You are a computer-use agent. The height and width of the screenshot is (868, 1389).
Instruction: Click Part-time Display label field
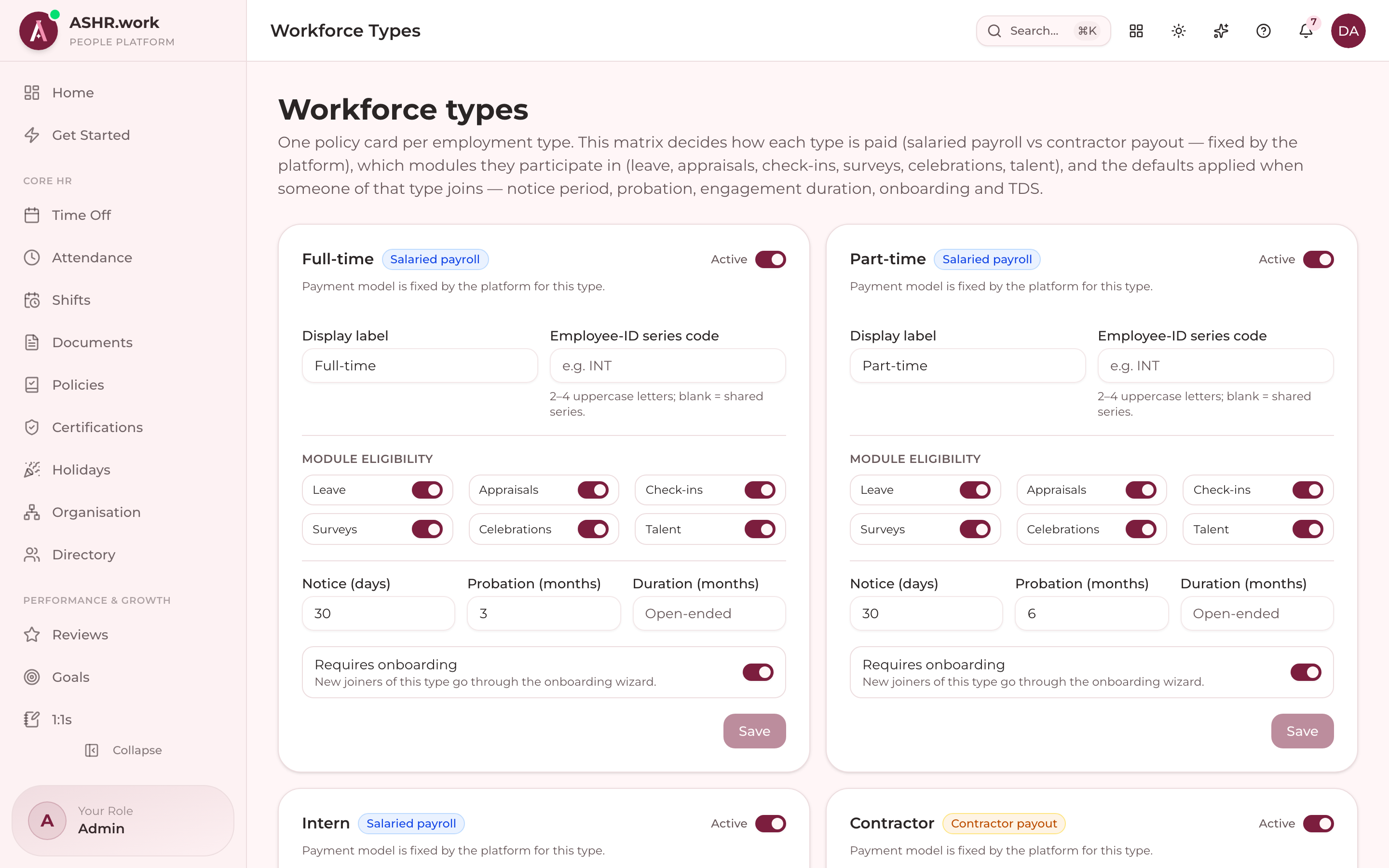click(x=967, y=366)
